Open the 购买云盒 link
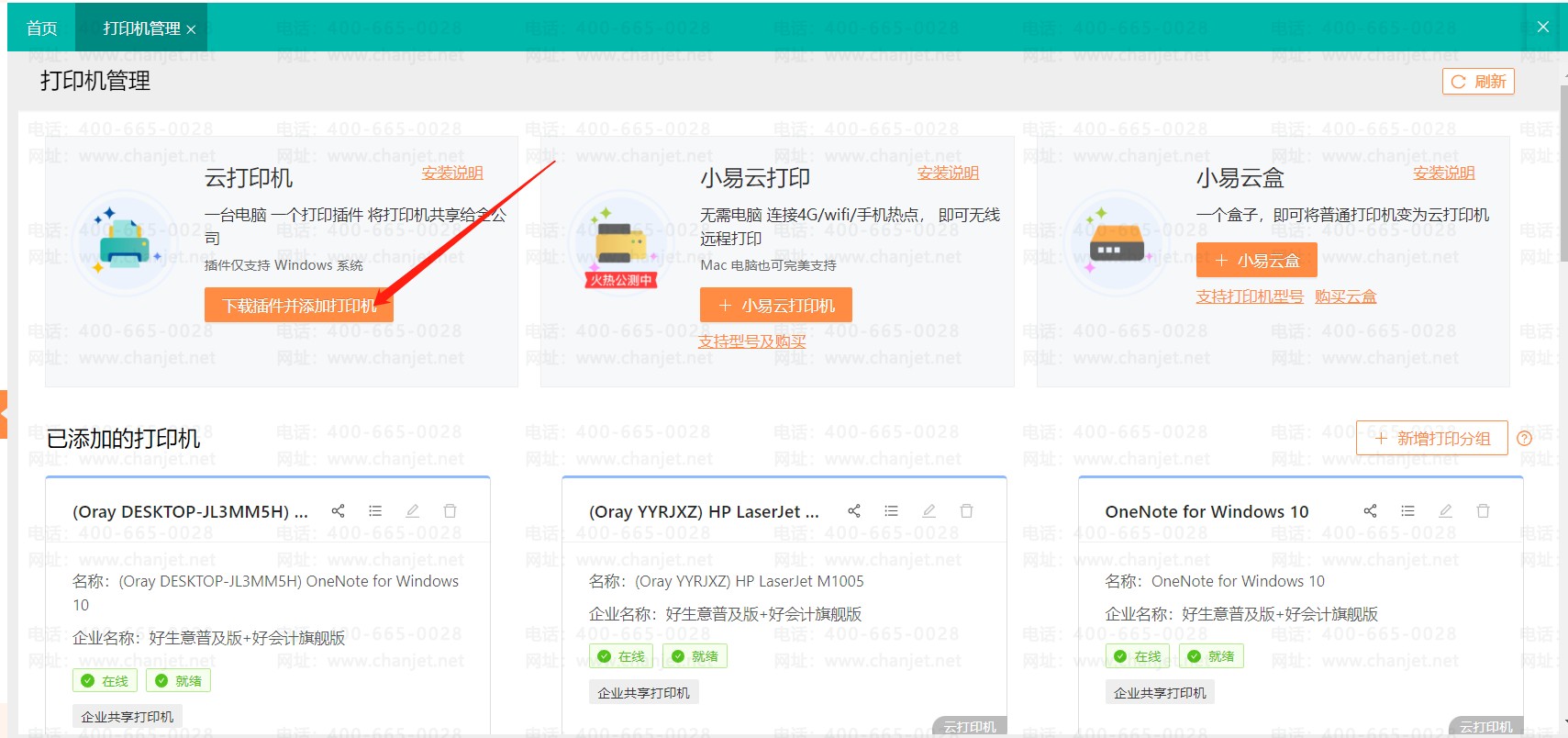The width and height of the screenshot is (1568, 738). coord(1345,296)
